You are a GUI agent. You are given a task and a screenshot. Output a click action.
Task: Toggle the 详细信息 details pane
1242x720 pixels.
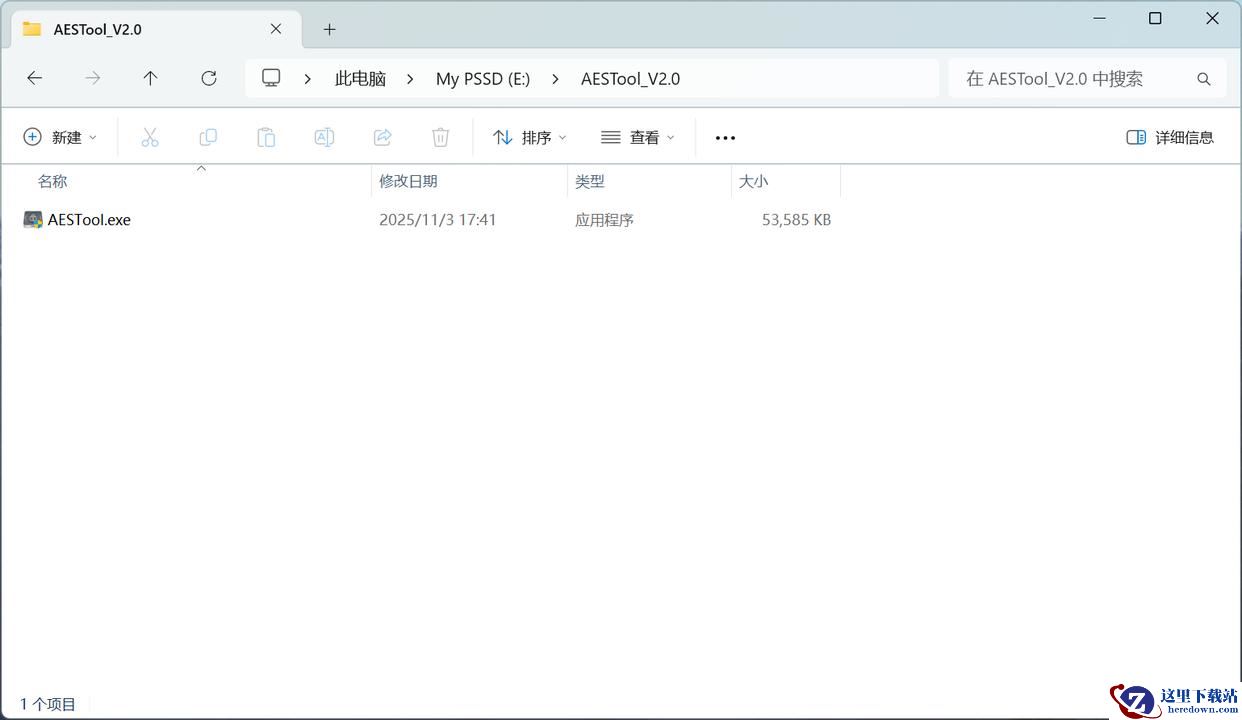coord(1170,137)
